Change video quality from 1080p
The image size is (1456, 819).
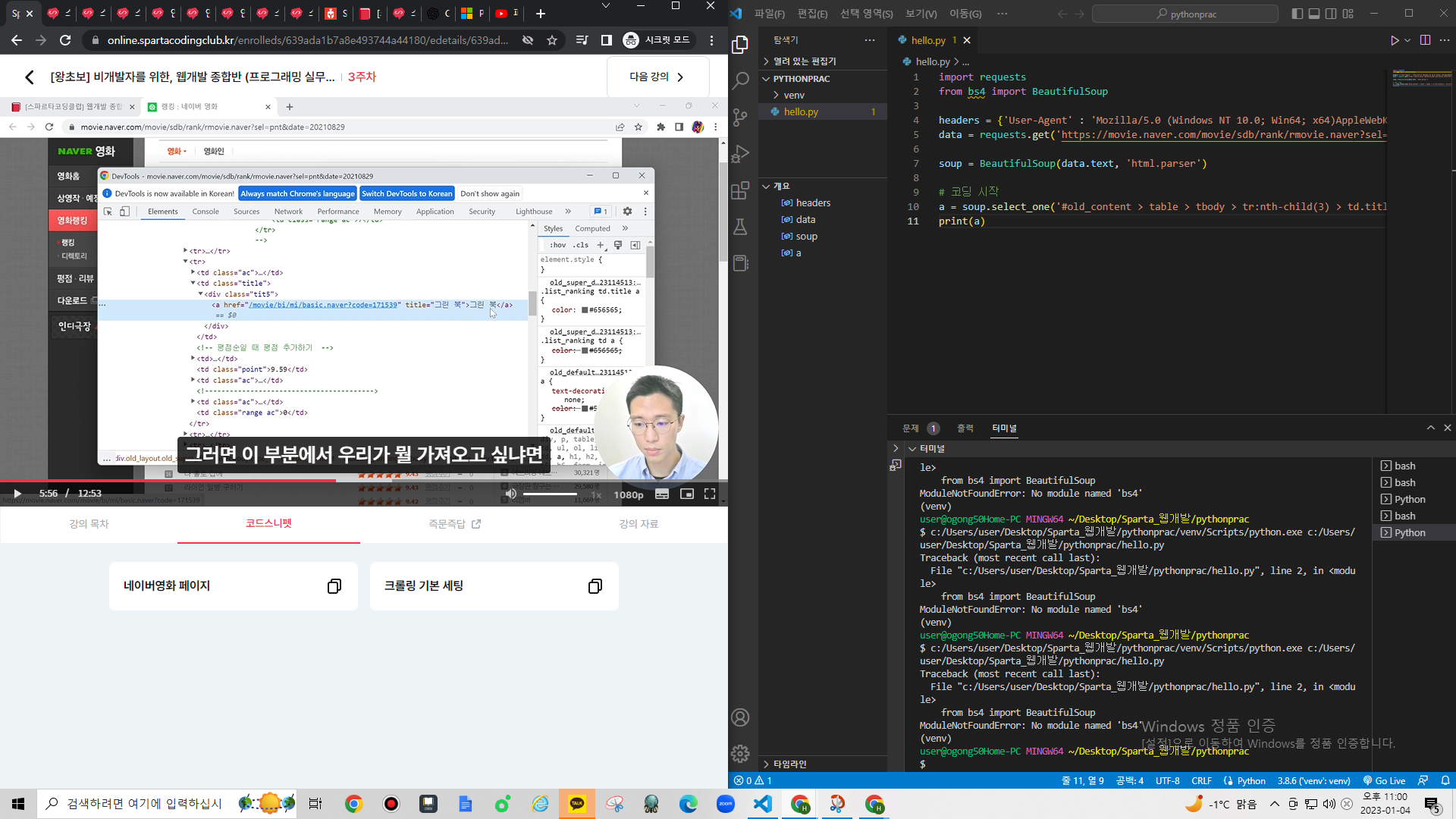[x=628, y=494]
